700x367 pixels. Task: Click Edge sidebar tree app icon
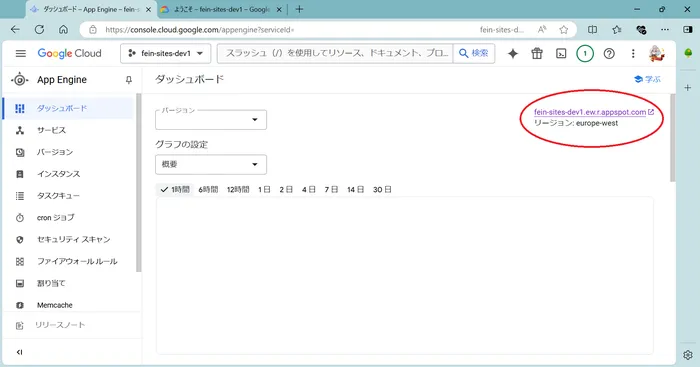click(x=688, y=53)
